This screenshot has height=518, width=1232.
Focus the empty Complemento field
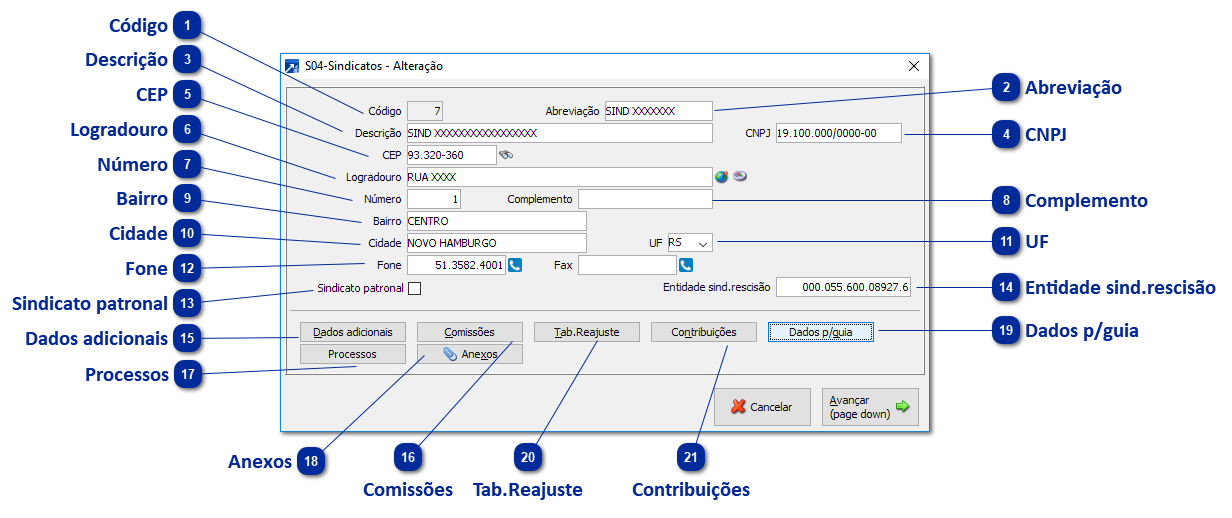click(x=645, y=199)
